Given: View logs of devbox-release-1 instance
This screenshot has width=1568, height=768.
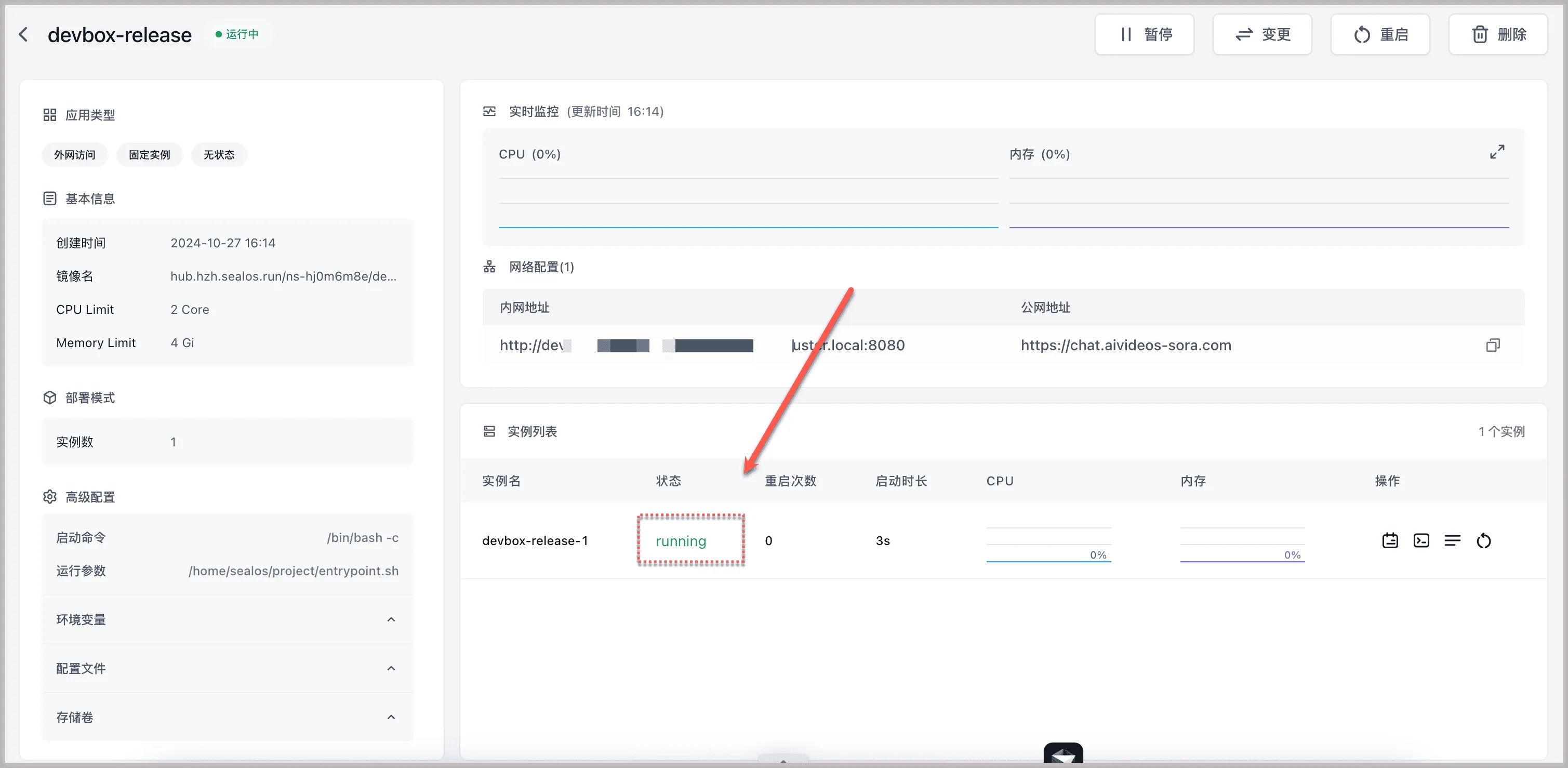Looking at the screenshot, I should [1452, 540].
